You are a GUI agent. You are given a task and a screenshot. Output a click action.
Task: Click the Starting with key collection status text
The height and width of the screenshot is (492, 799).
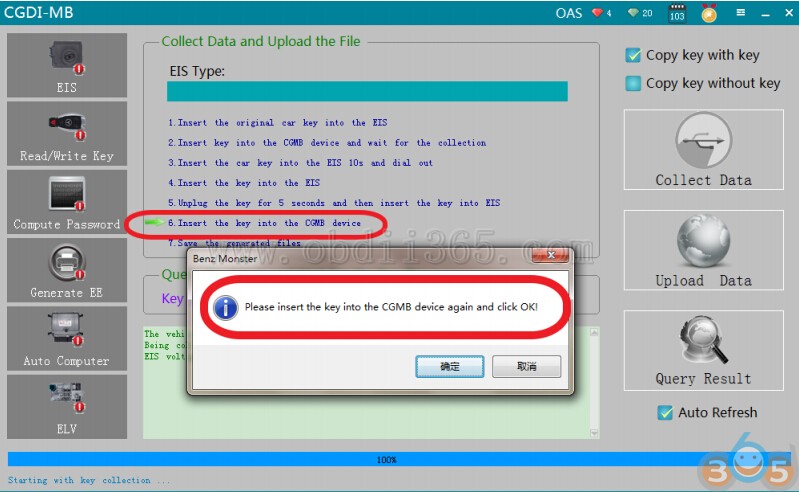[x=89, y=480]
